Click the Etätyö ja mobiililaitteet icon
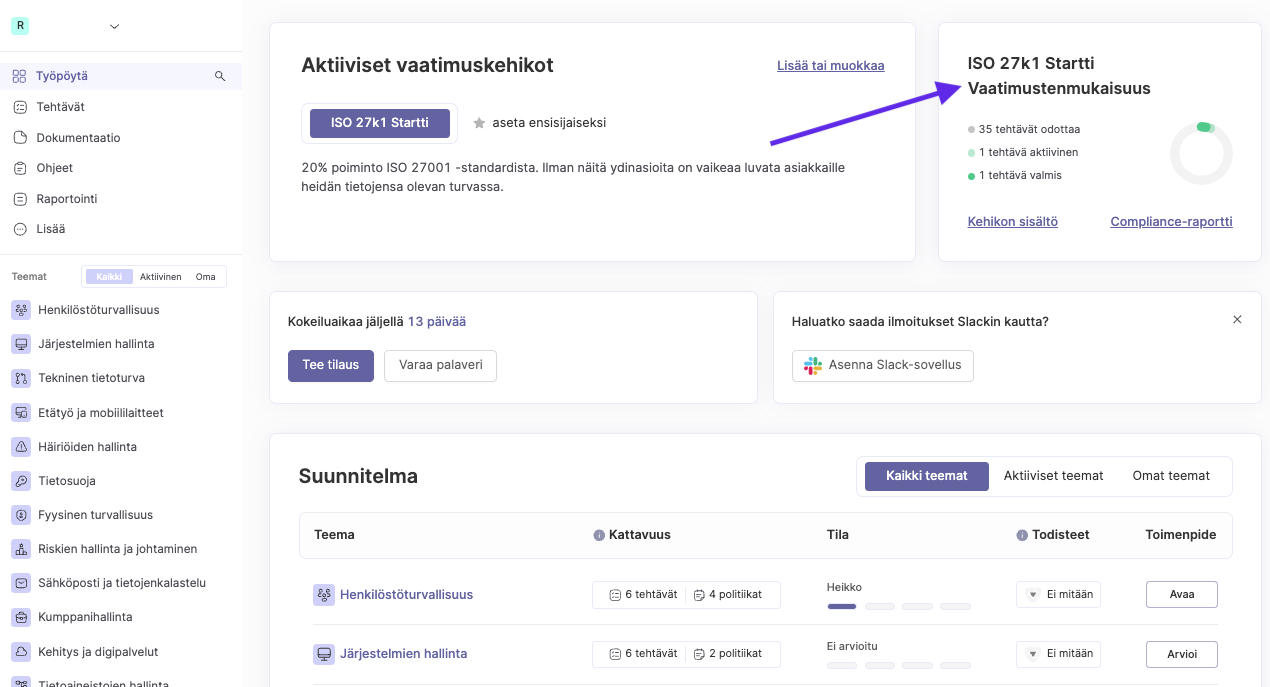This screenshot has width=1270, height=687. (x=21, y=412)
